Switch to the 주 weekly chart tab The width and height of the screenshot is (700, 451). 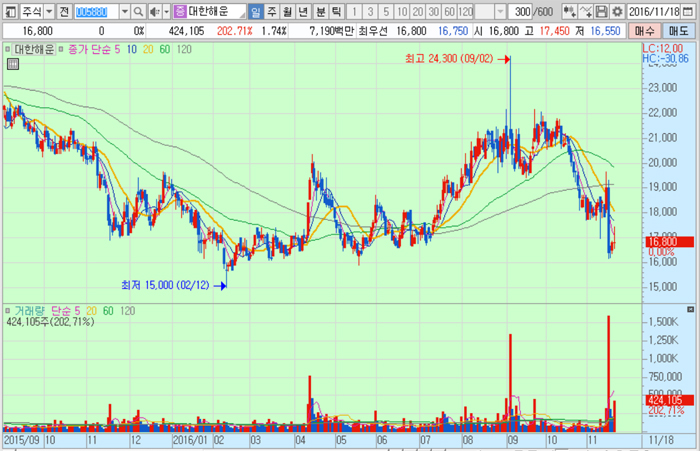point(273,12)
